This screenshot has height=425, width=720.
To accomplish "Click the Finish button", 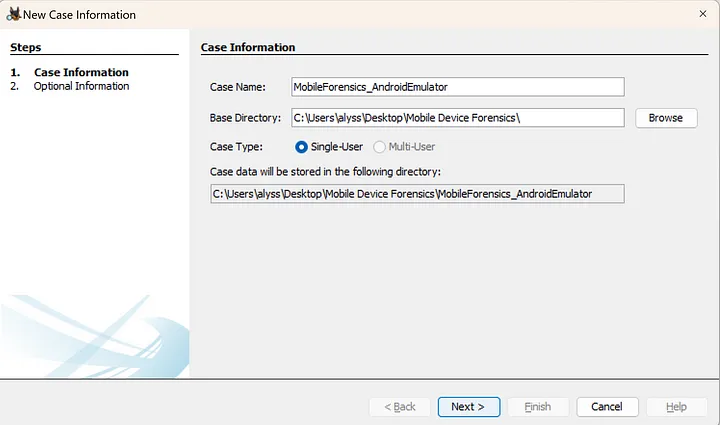I will point(537,407).
